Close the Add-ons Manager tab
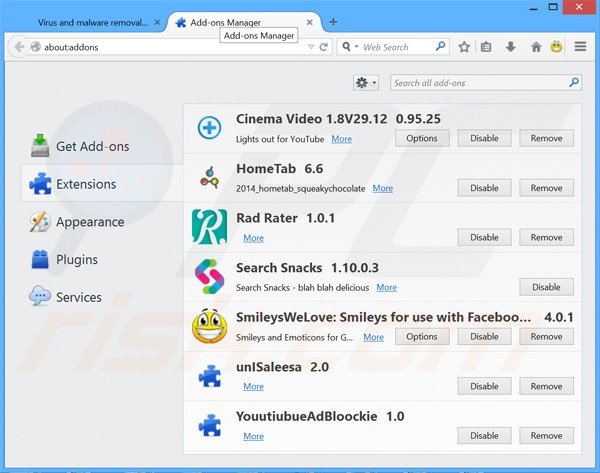Screen dimensions: 600x473 (310, 23)
